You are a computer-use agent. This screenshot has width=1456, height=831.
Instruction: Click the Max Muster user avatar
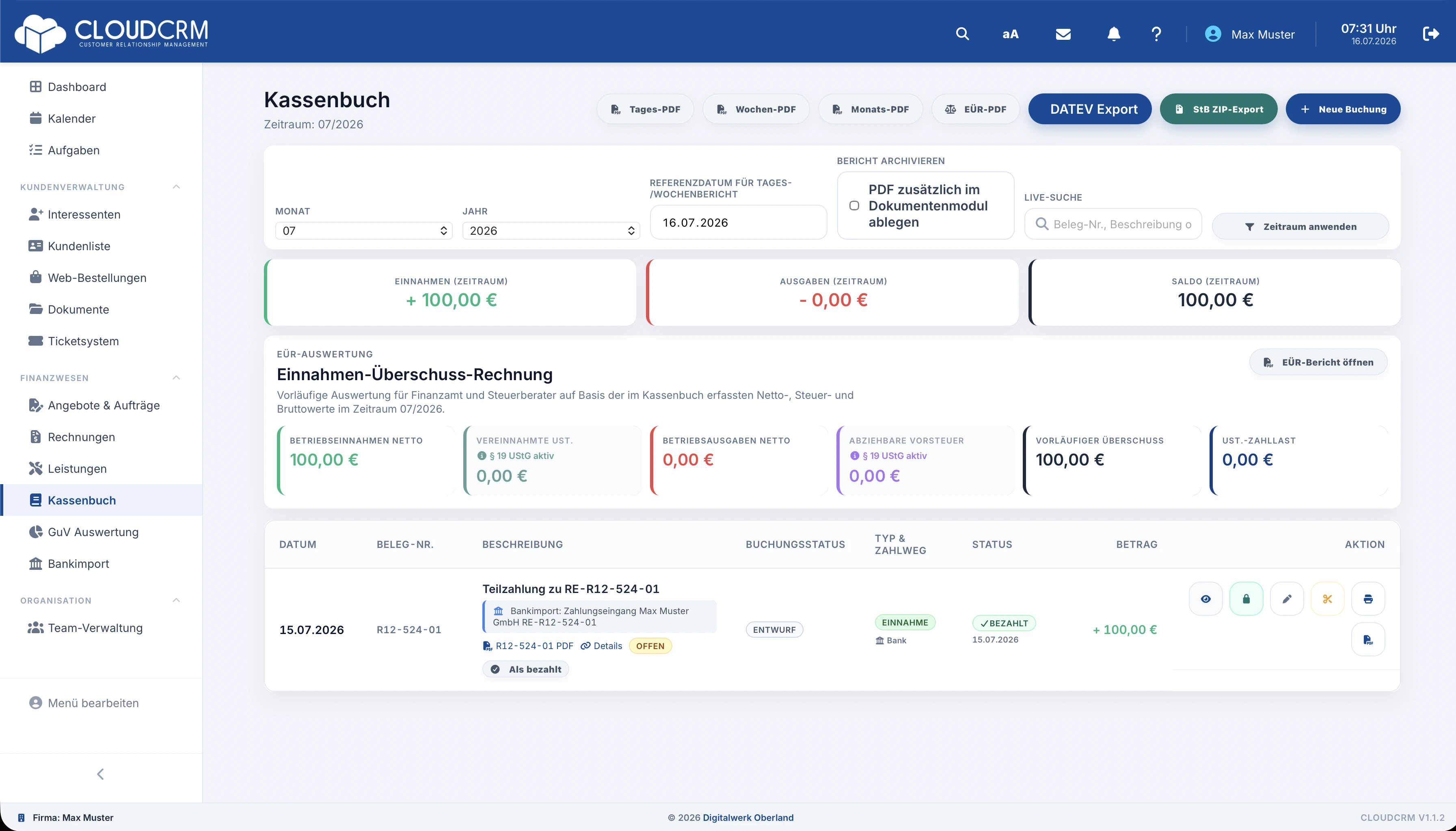coord(1213,34)
